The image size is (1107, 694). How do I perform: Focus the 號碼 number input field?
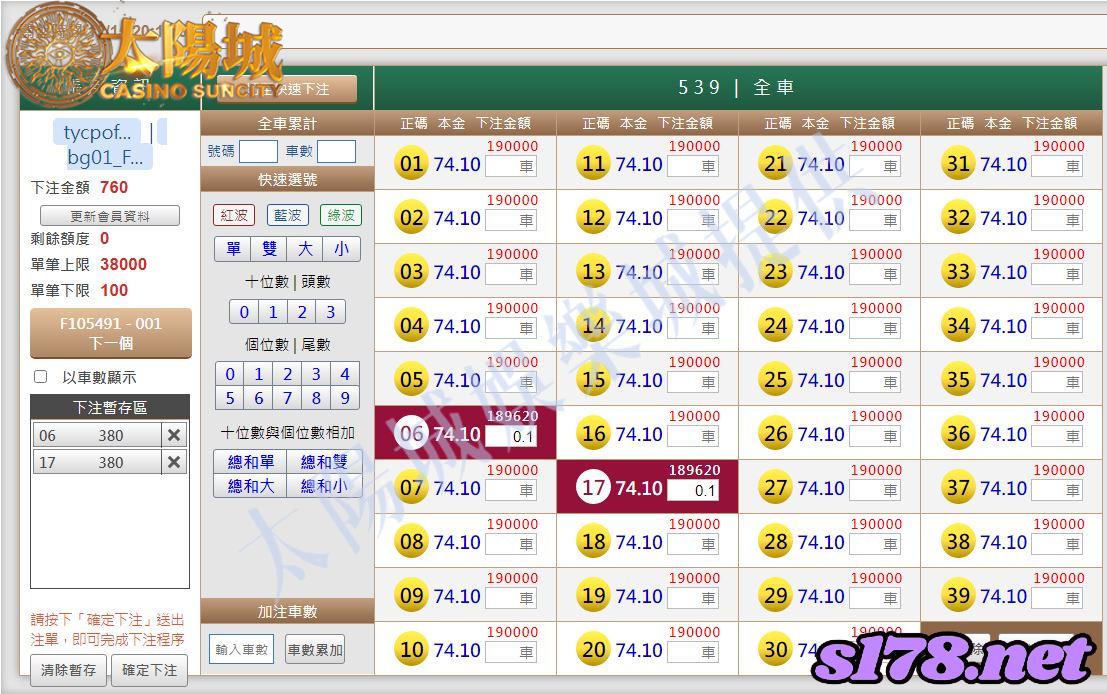(258, 151)
